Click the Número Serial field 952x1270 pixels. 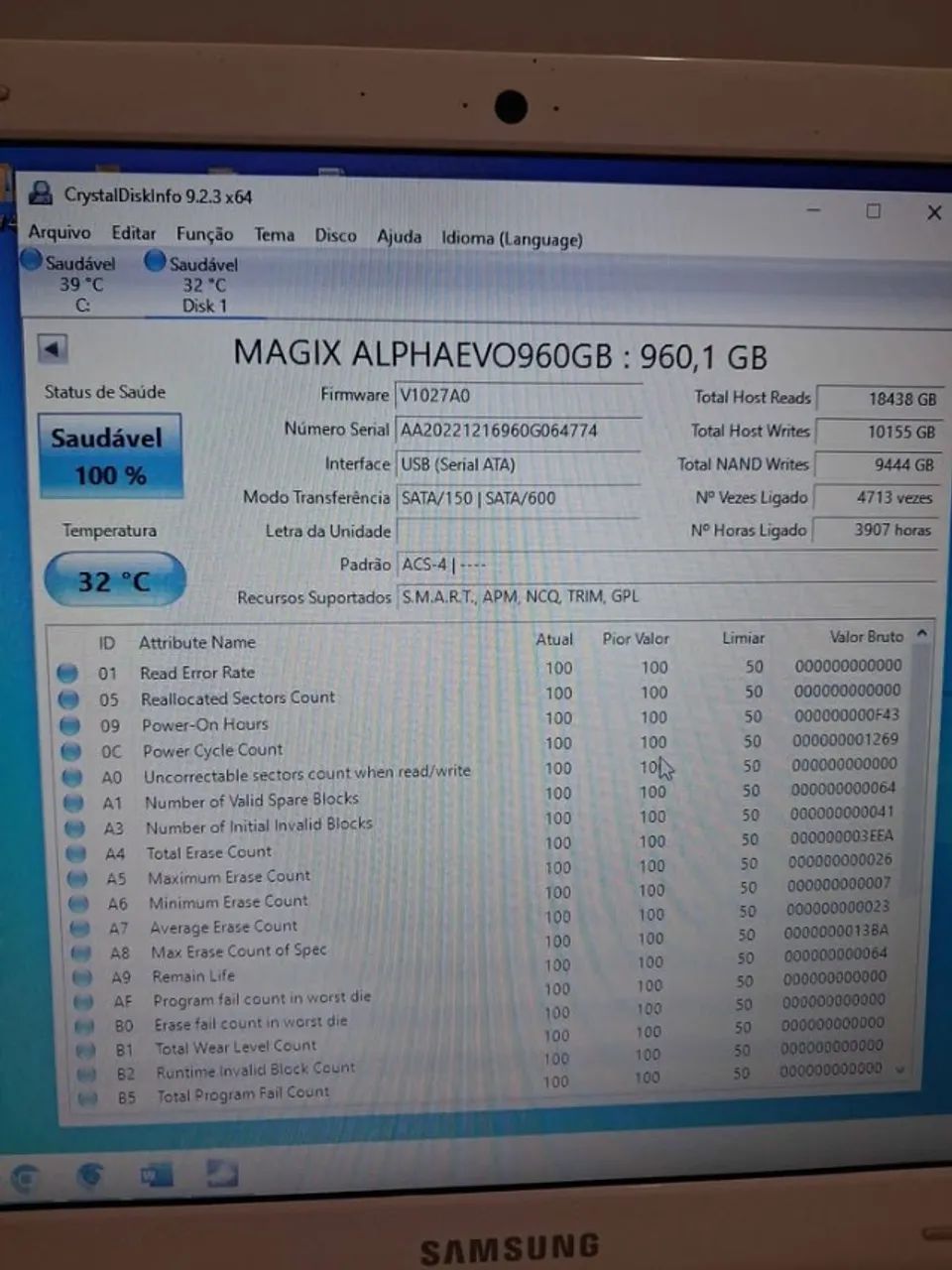[518, 431]
